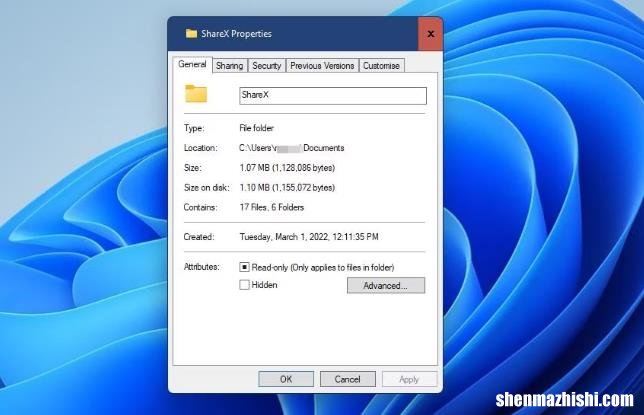Click the Location label
Screen dimensions: 644x415
click(x=201, y=148)
